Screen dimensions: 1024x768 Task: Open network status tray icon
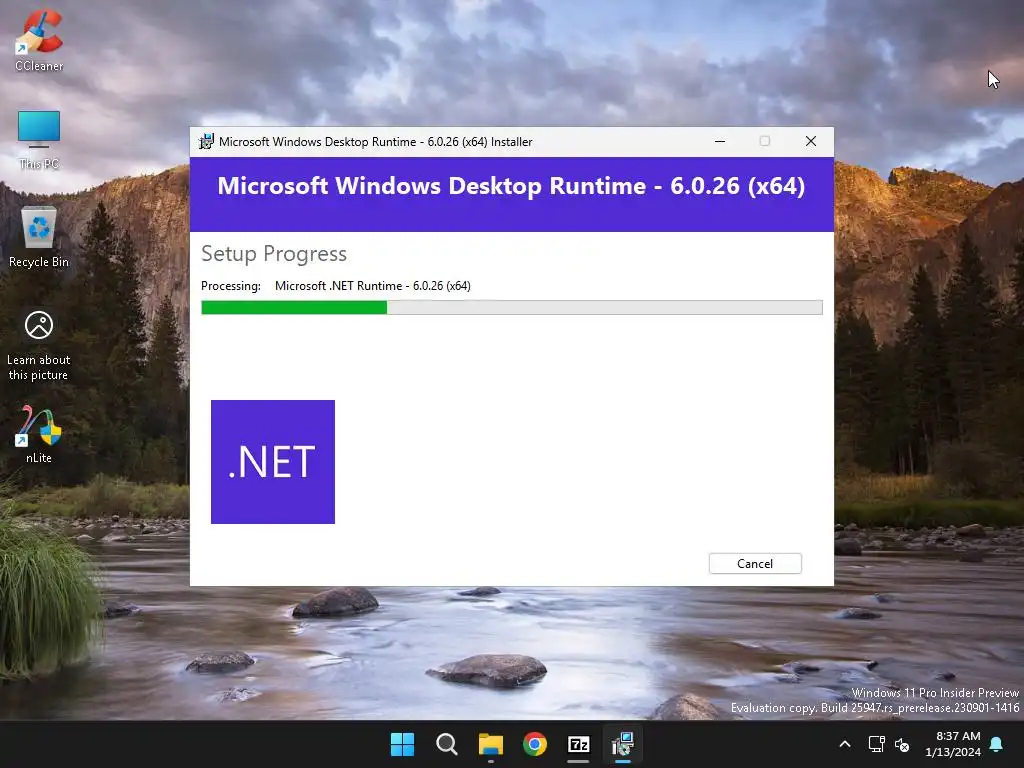(876, 744)
